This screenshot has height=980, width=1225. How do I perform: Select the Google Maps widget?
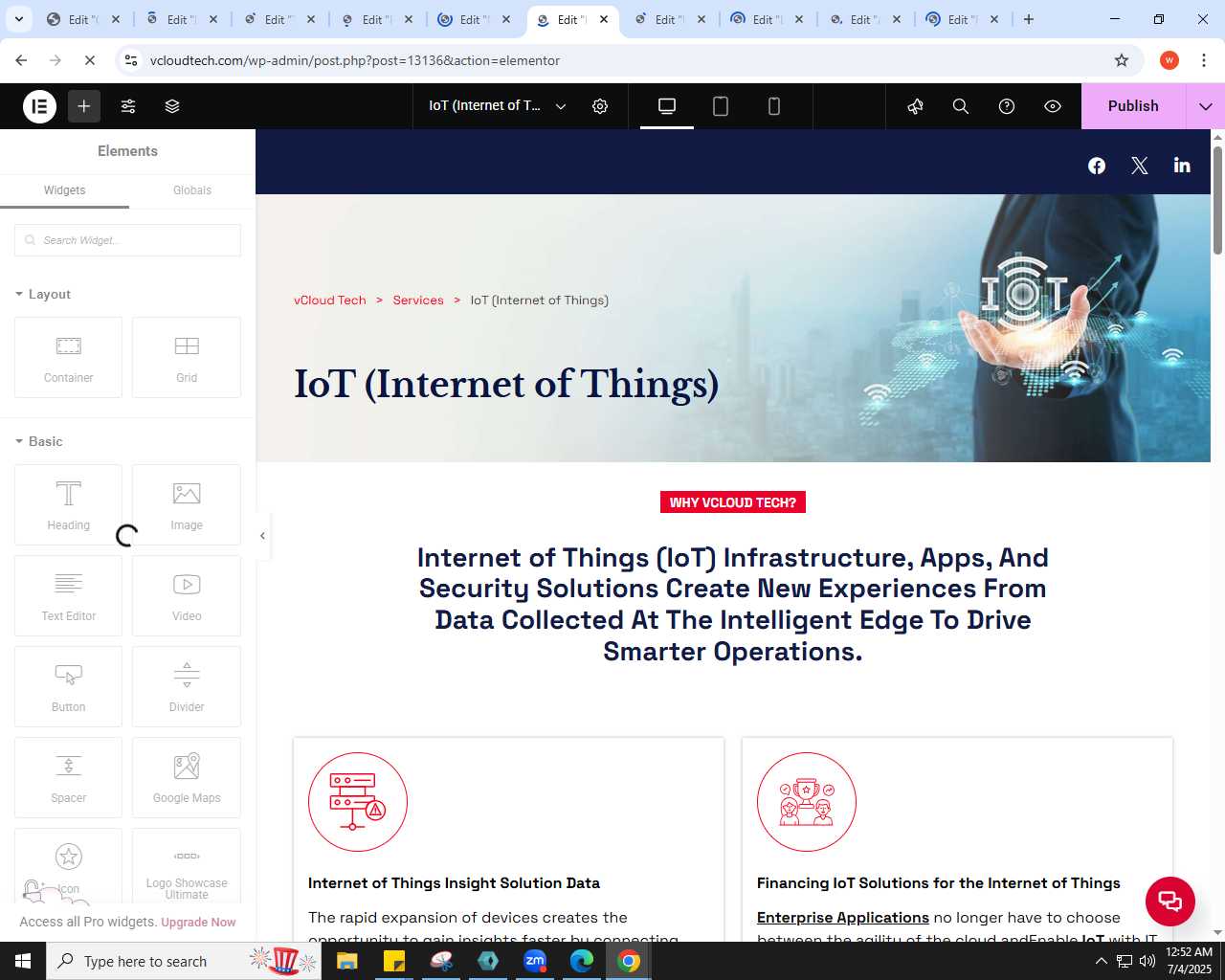(187, 777)
